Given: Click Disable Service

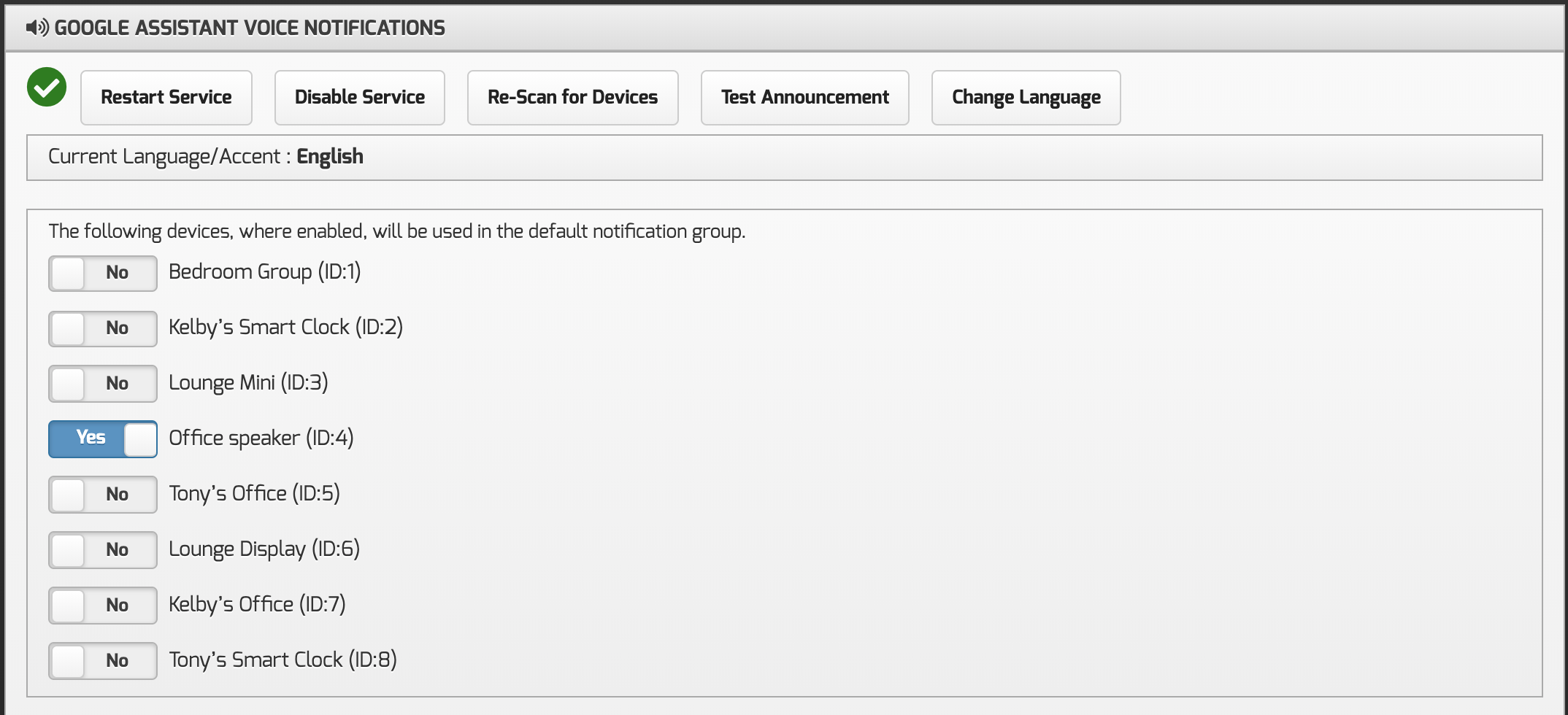Looking at the screenshot, I should 359,98.
